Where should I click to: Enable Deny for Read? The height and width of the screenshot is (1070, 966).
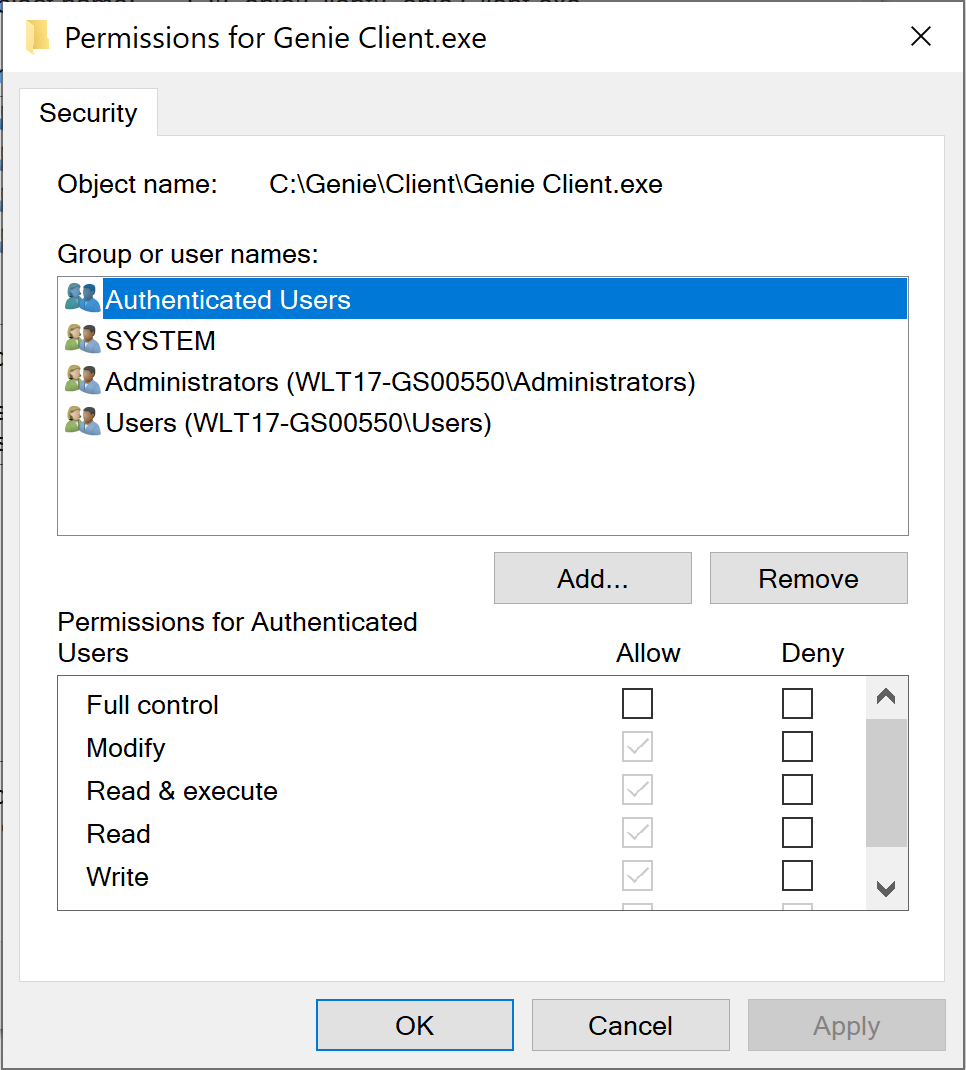coord(797,832)
